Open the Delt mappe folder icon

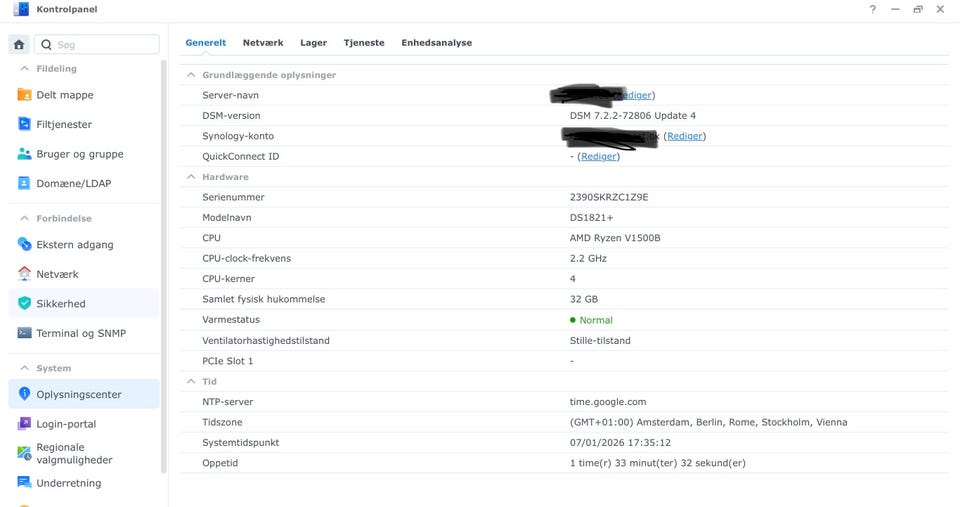point(24,94)
